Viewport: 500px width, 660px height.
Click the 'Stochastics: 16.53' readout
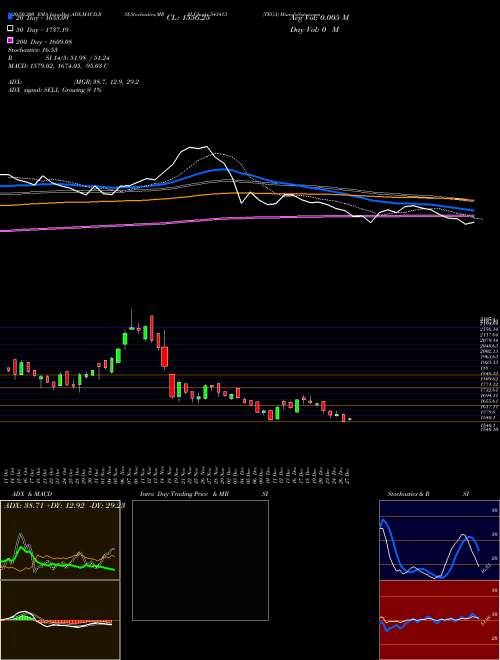click(33, 50)
